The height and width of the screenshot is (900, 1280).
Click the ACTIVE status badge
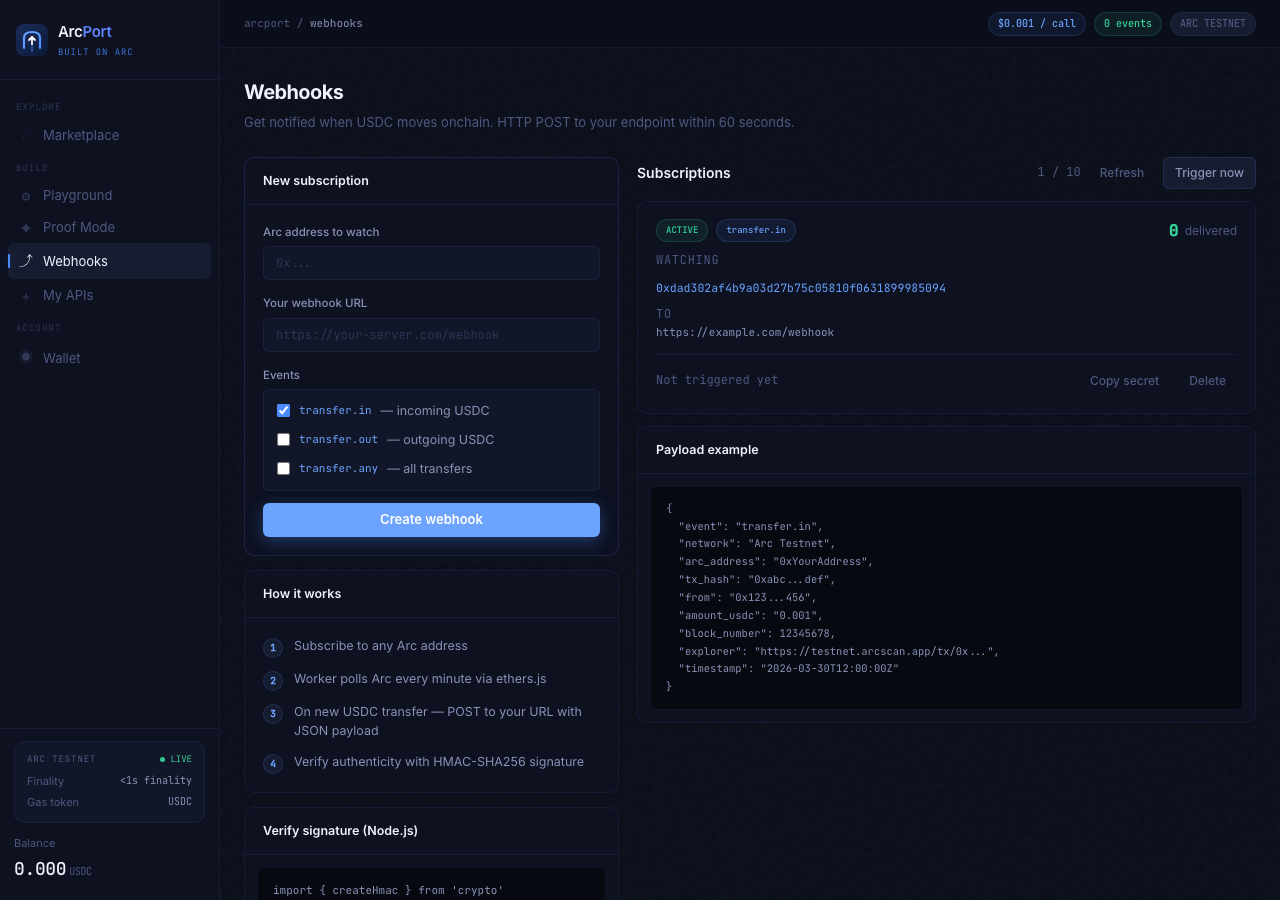click(682, 230)
